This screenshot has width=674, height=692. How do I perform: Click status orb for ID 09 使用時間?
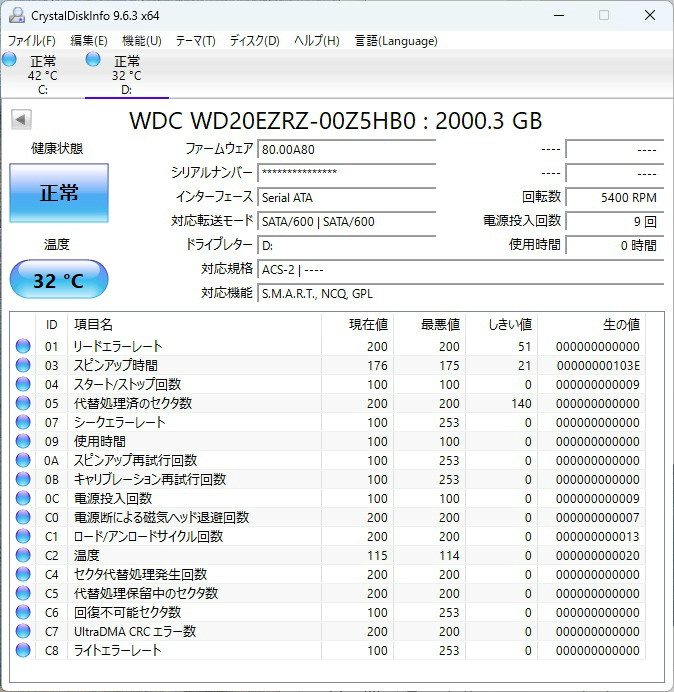pyautogui.click(x=23, y=441)
